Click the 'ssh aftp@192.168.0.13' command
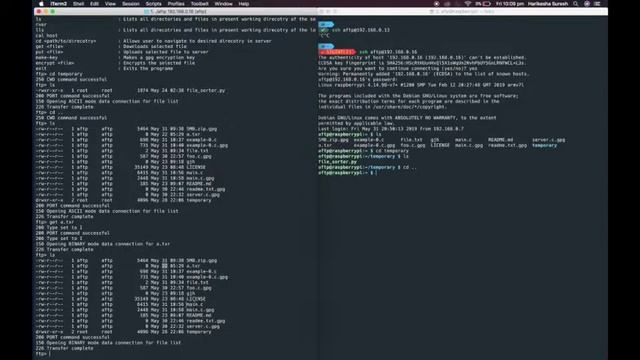 (x=361, y=30)
